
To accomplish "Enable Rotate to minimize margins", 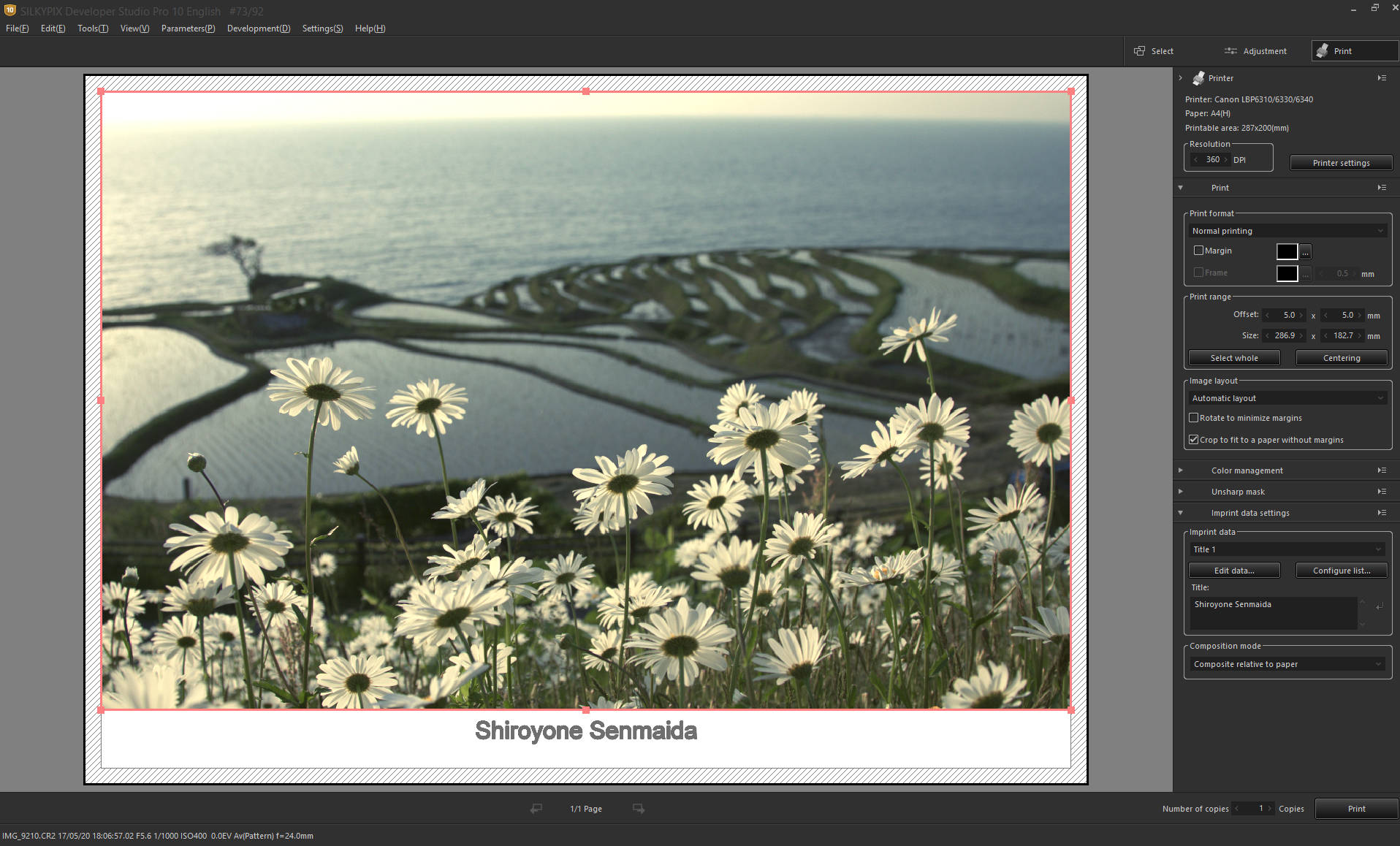I will [x=1193, y=418].
